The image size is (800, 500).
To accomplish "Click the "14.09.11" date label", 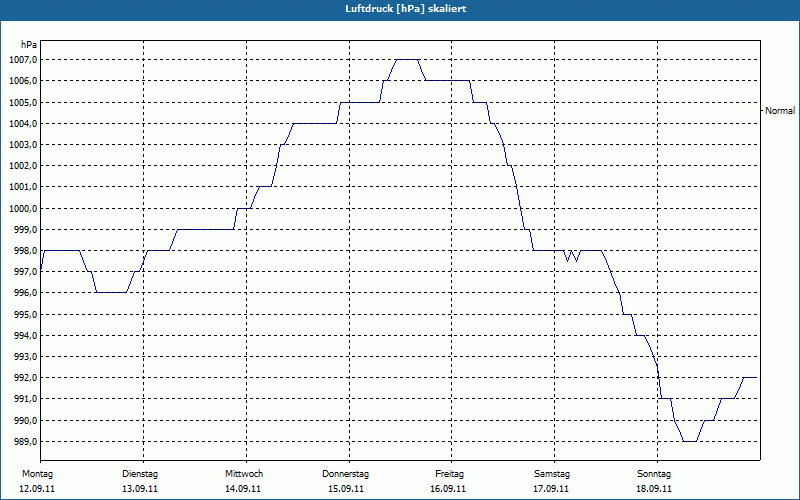I will pyautogui.click(x=243, y=489).
